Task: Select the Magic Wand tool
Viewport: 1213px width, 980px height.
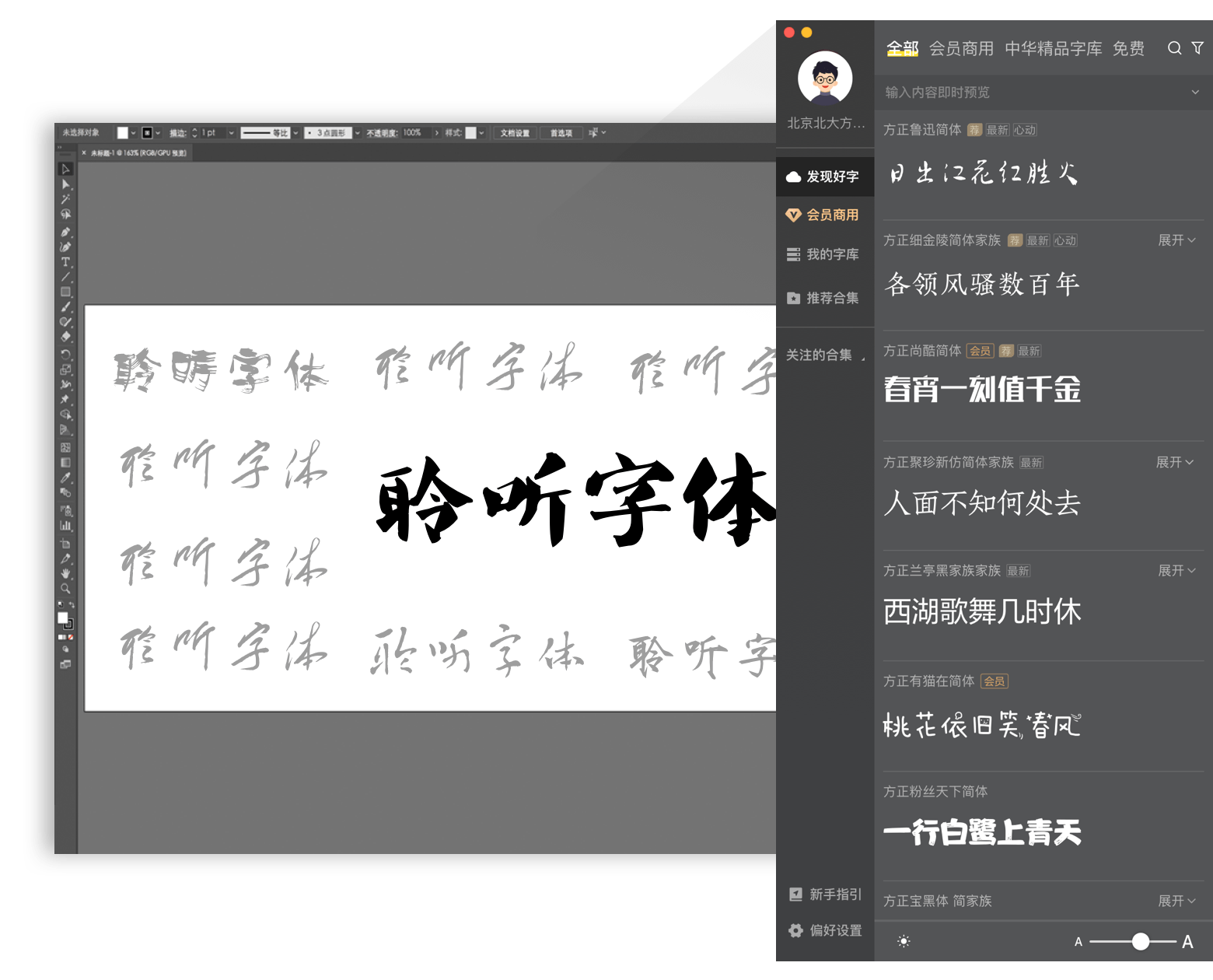Action: click(66, 199)
